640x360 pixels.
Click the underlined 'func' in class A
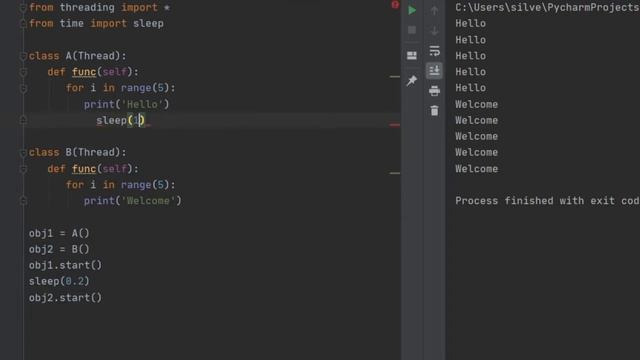pyautogui.click(x=84, y=72)
